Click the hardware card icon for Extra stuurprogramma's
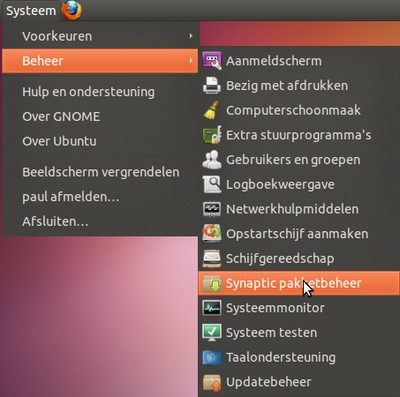The image size is (400, 397). [212, 135]
